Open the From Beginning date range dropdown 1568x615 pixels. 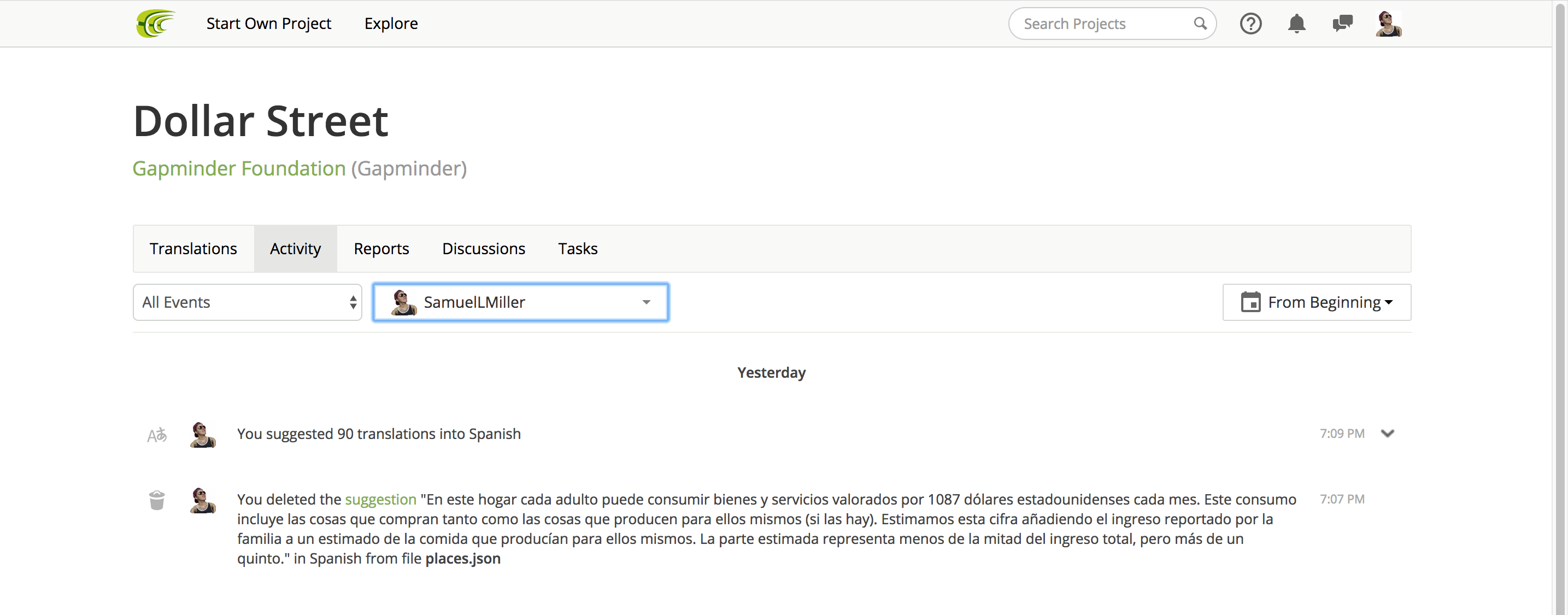click(1317, 302)
